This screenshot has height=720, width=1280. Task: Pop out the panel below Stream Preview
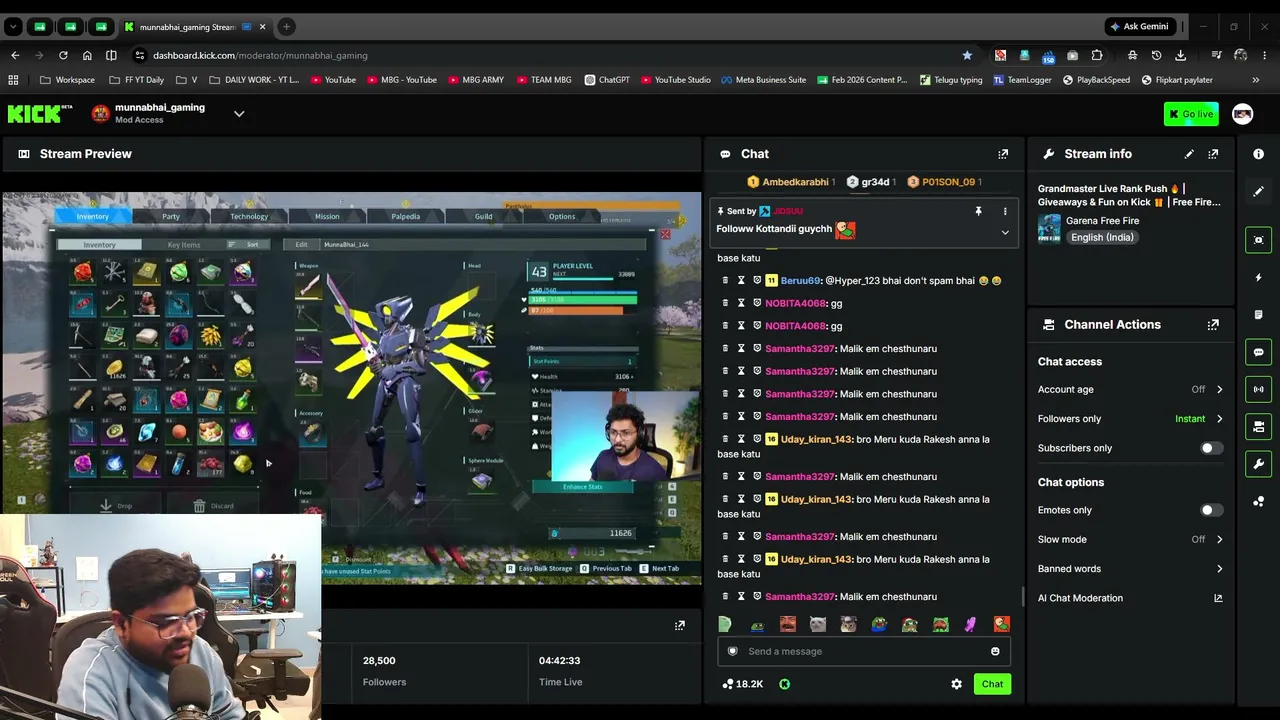tap(680, 625)
